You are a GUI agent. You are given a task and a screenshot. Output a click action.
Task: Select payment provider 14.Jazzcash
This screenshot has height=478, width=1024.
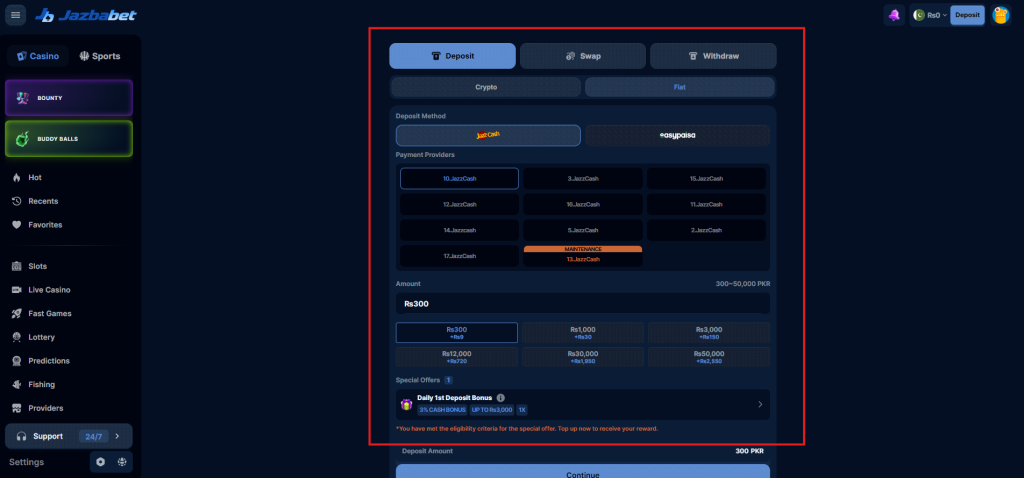459,230
